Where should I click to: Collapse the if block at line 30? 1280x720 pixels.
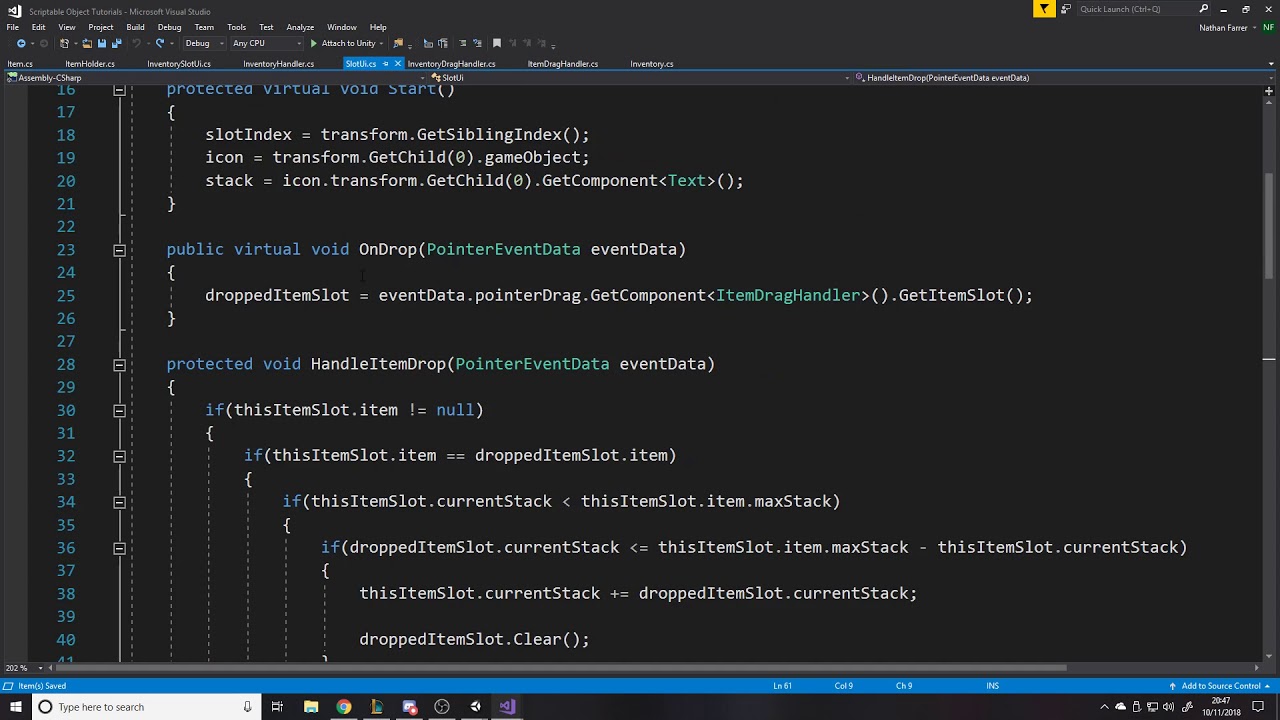(x=119, y=411)
